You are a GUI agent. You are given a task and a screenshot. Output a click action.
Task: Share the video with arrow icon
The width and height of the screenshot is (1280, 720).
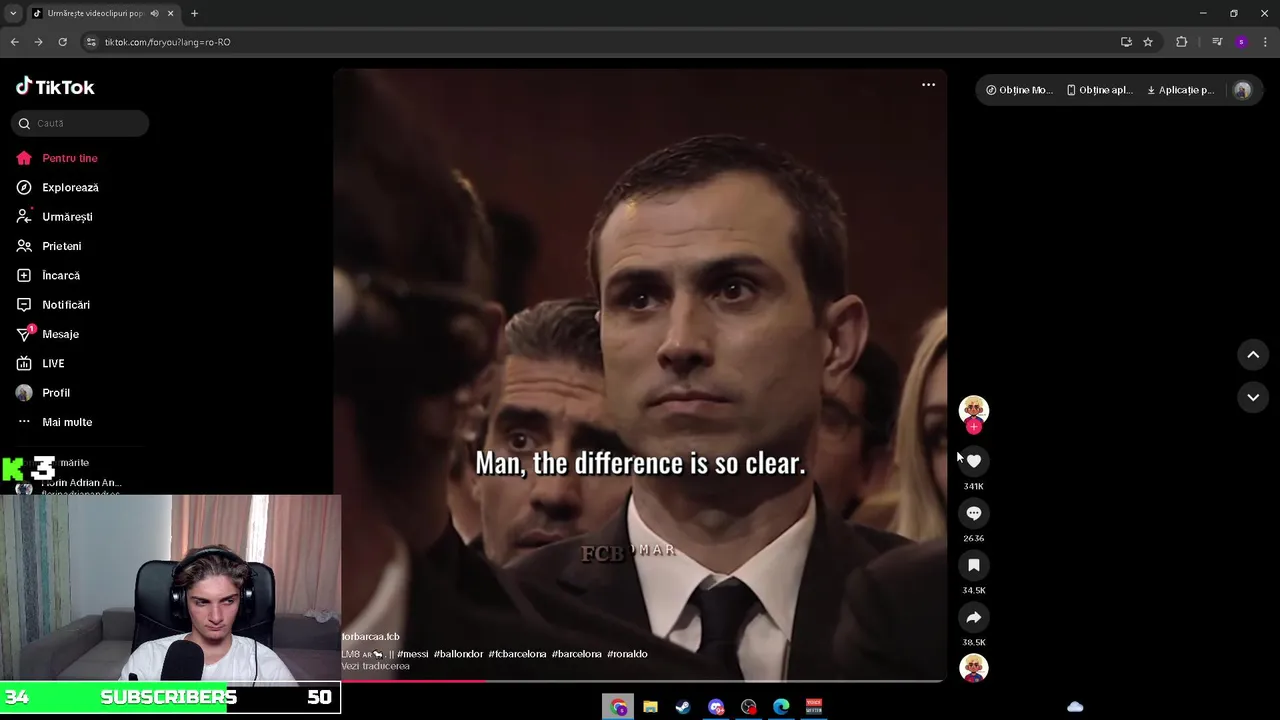pyautogui.click(x=973, y=617)
